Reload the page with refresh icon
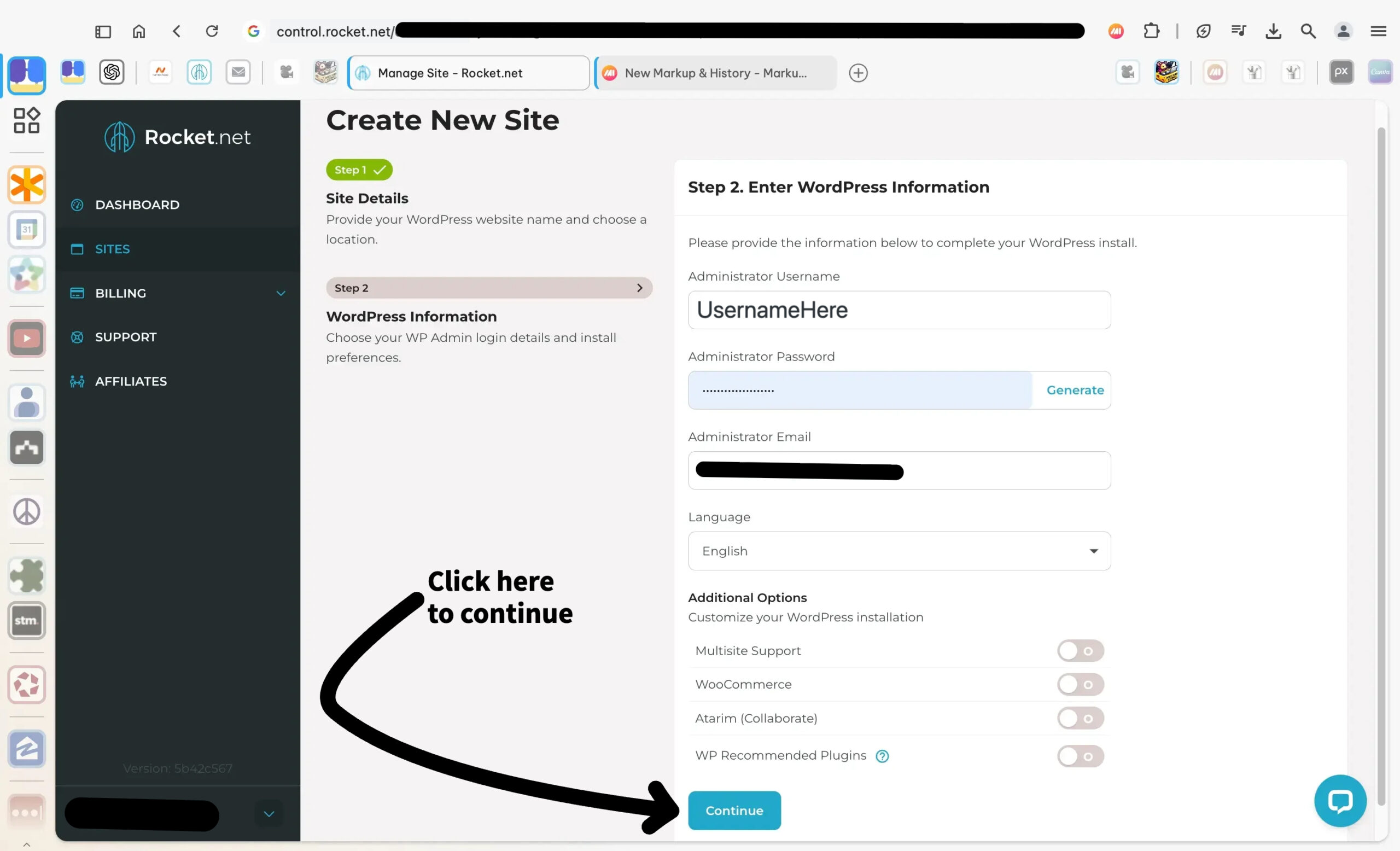Screen dimensions: 1400x851 point(212,31)
